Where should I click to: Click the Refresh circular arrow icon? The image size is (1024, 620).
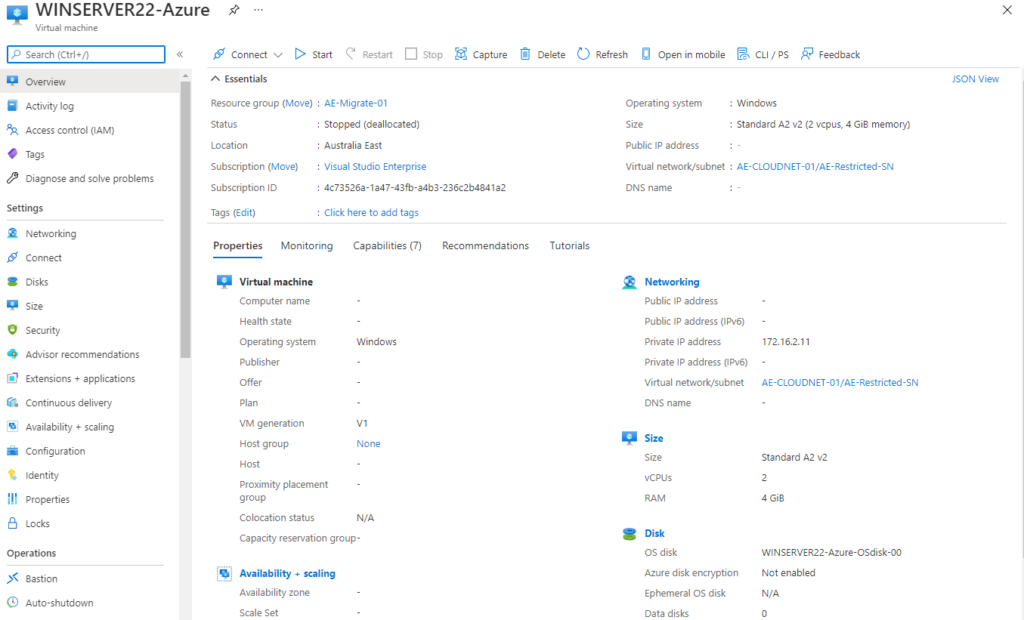point(583,54)
